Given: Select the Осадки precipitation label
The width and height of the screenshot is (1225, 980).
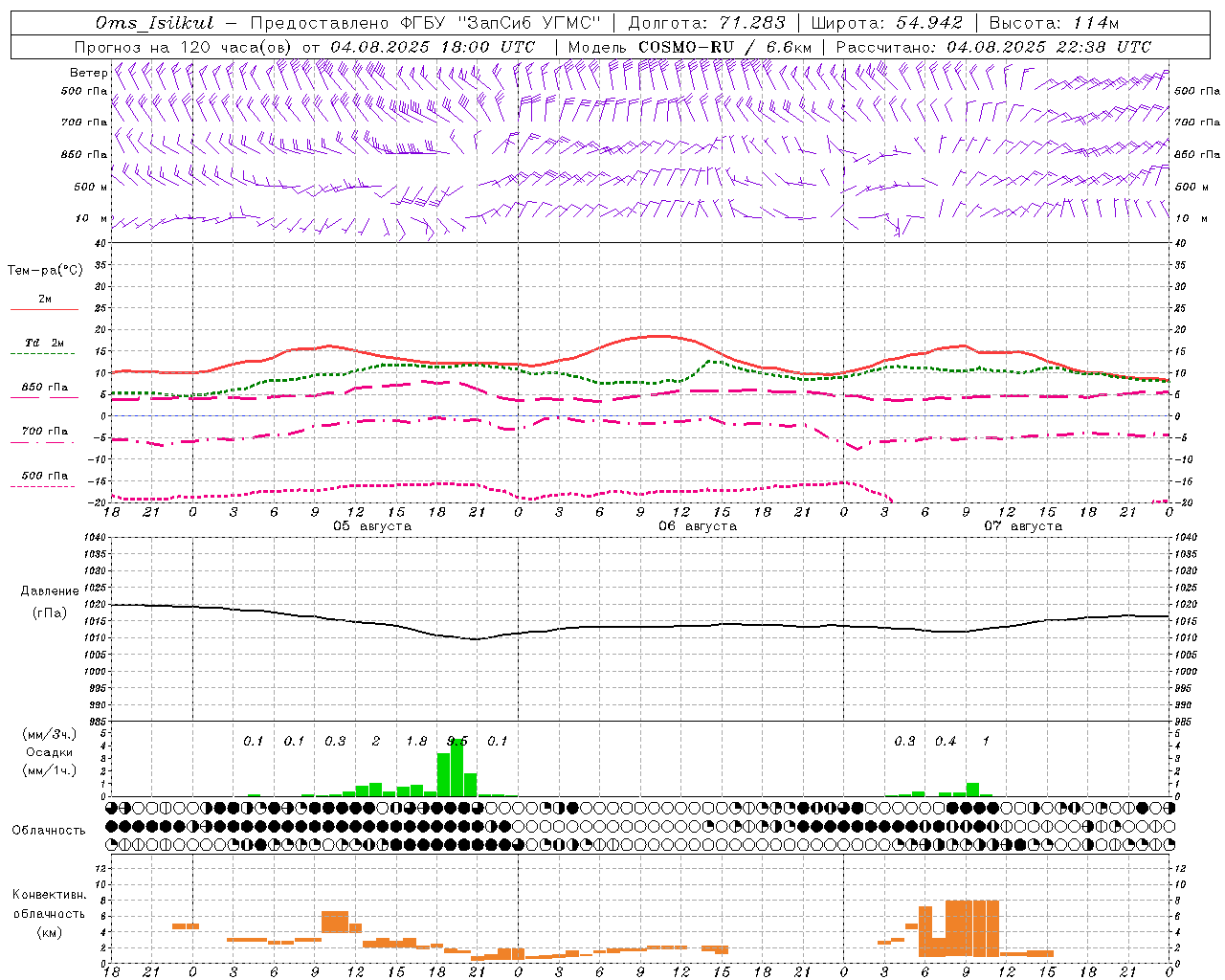Looking at the screenshot, I should click(50, 752).
